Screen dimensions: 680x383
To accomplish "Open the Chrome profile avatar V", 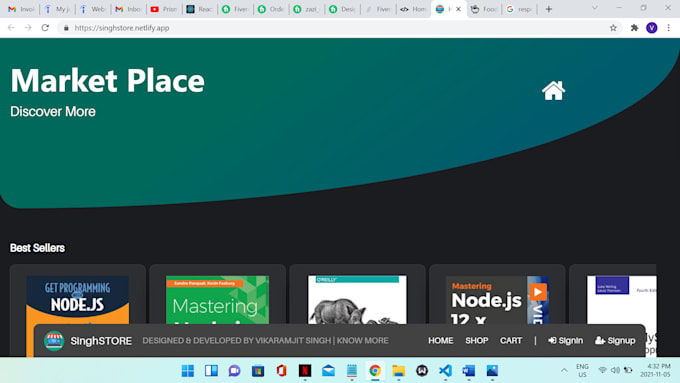I will 651,28.
